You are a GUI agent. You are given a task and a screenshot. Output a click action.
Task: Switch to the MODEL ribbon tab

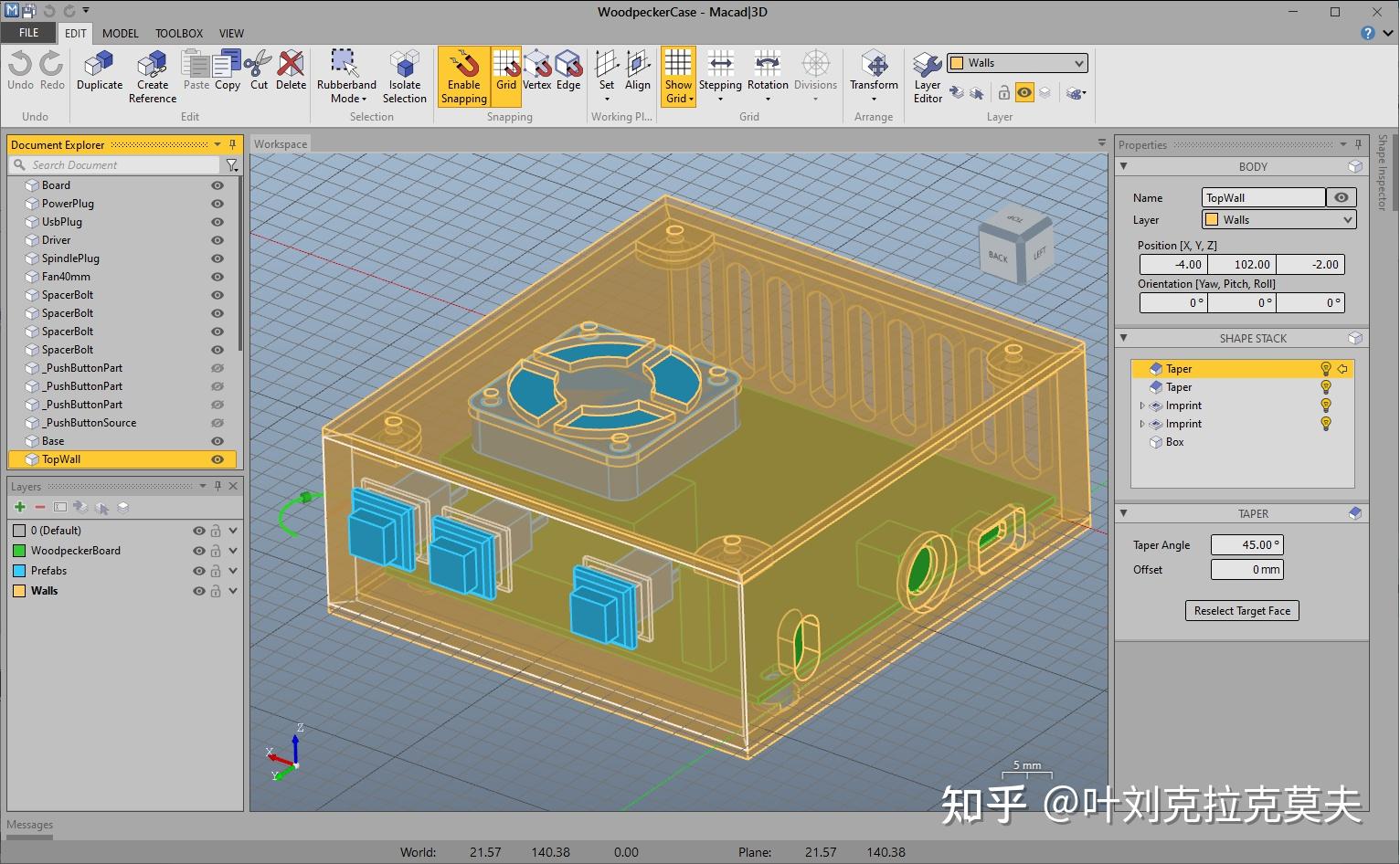point(120,33)
